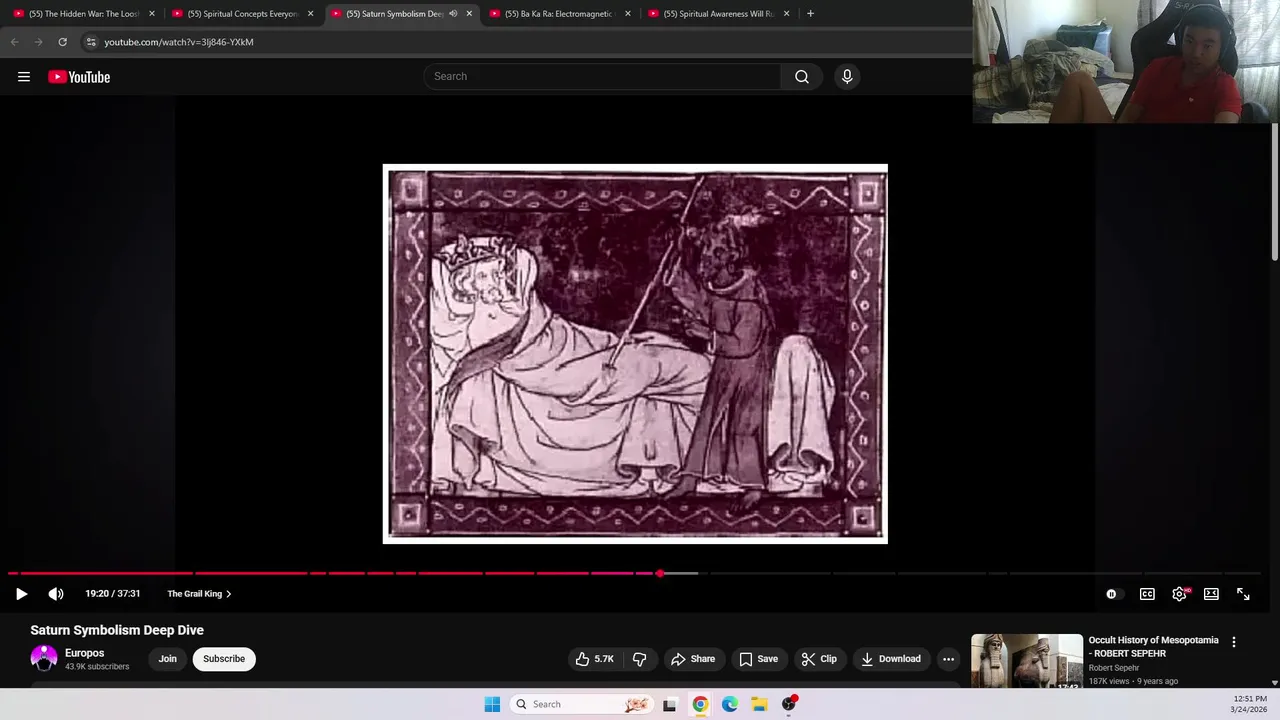Screen dimensions: 1280x720
Task: Open the Windows Start menu
Action: tap(492, 704)
